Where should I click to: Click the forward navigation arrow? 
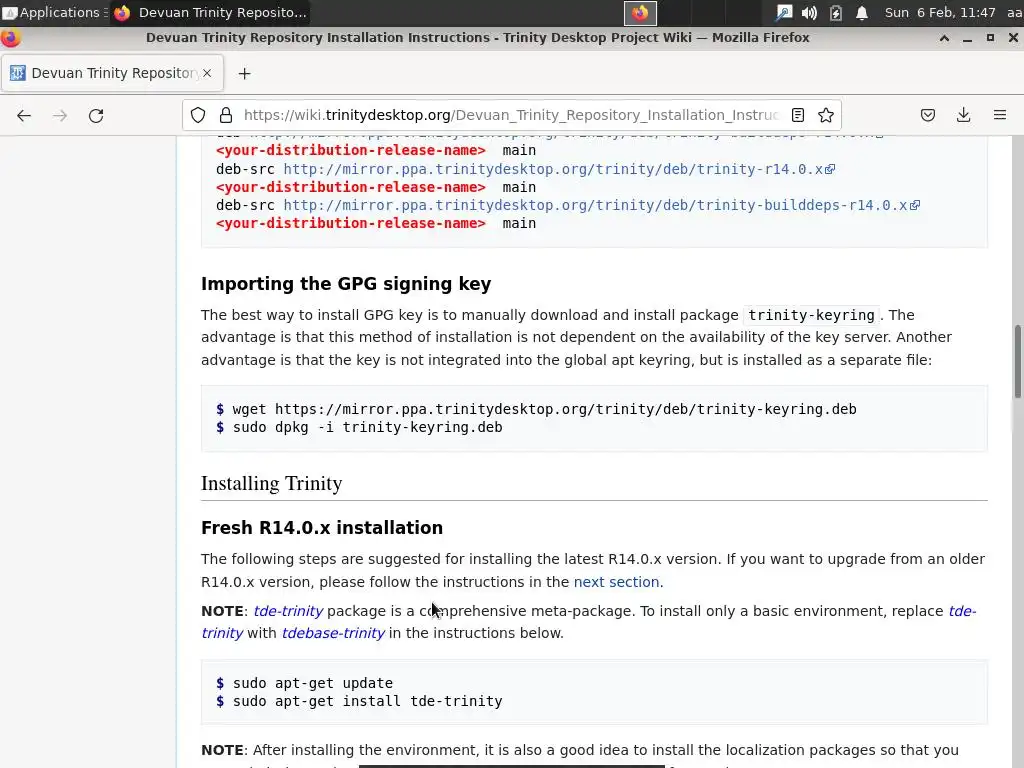coord(60,116)
